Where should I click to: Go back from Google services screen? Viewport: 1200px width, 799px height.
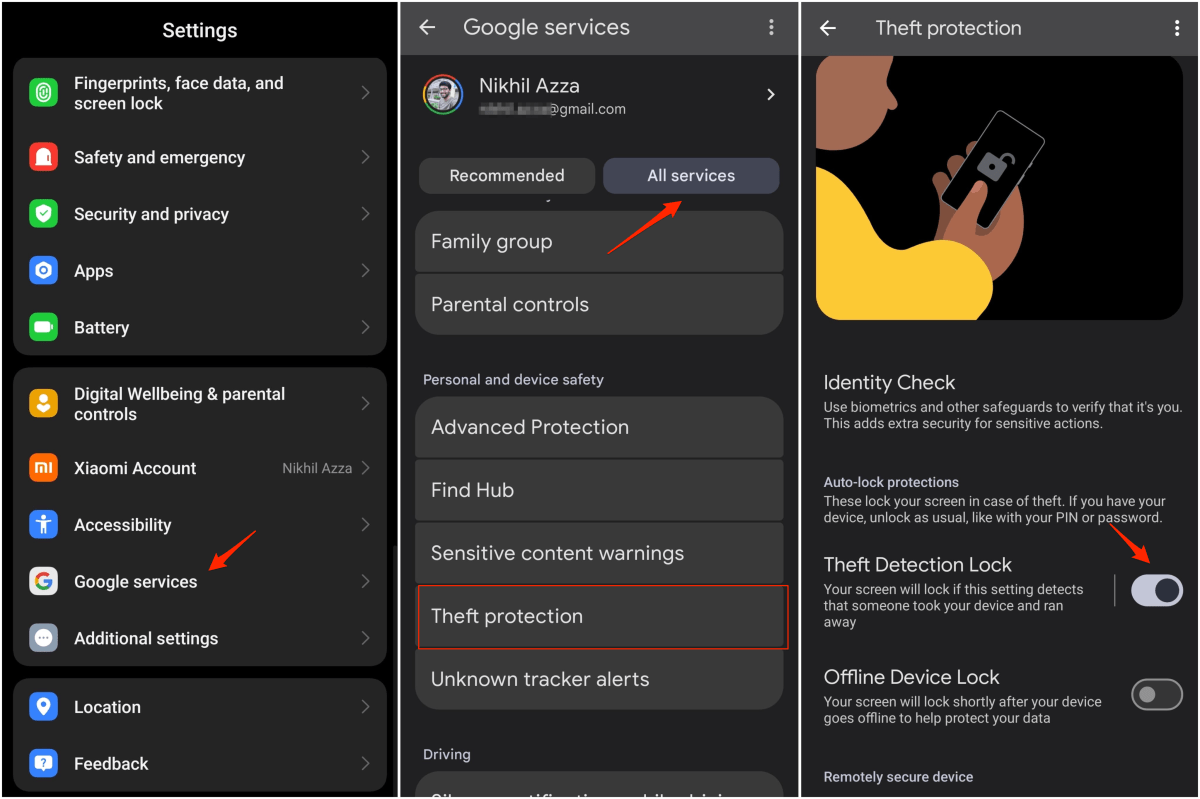(428, 28)
